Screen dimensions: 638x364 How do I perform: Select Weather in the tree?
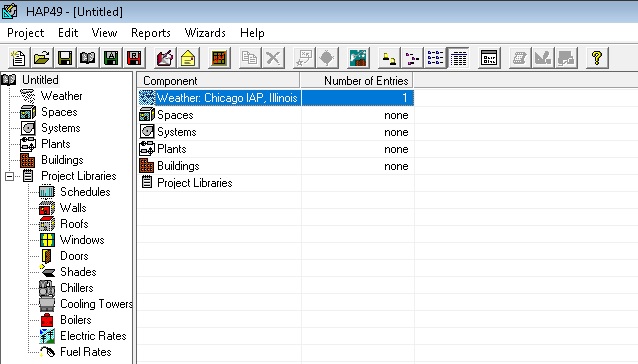61,96
